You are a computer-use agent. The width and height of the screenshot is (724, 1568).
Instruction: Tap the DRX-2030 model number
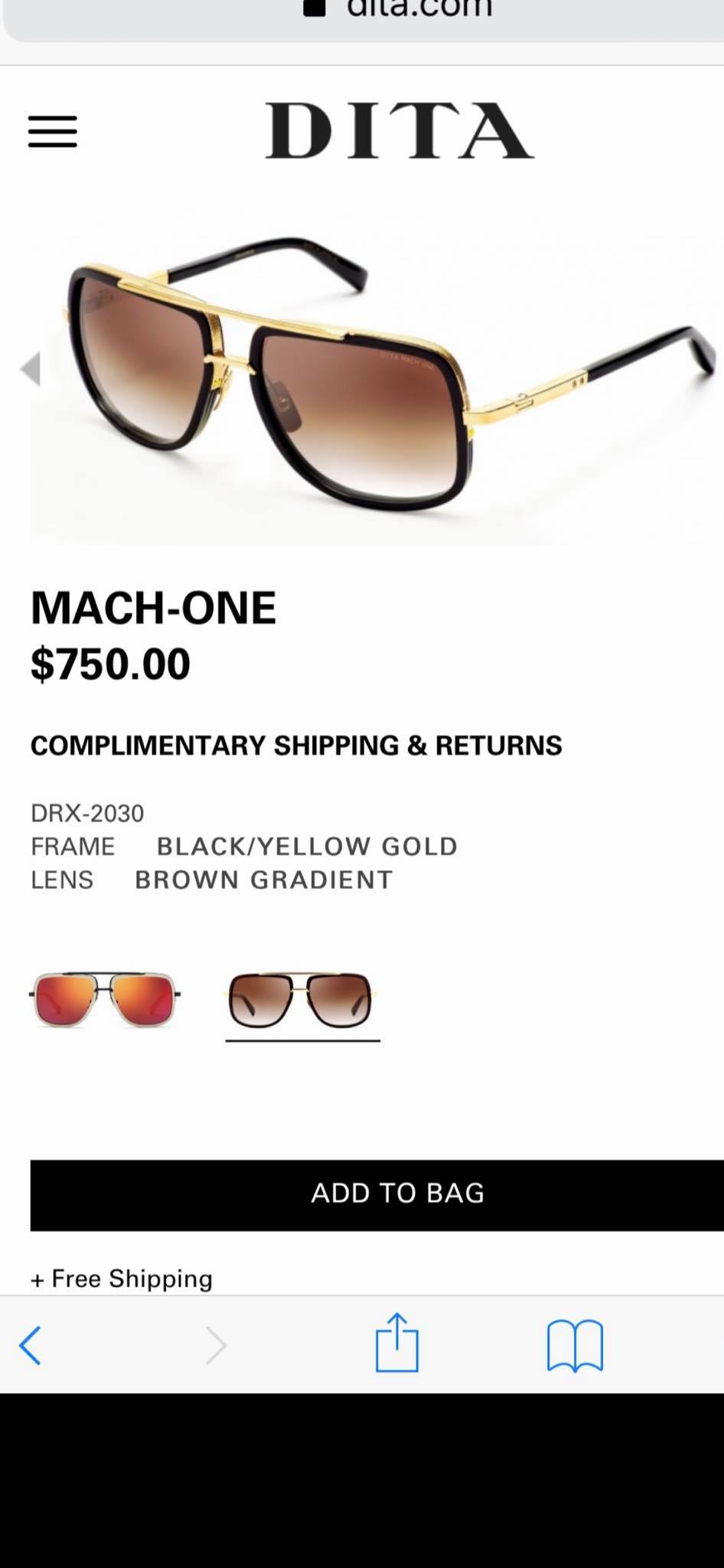tap(87, 812)
